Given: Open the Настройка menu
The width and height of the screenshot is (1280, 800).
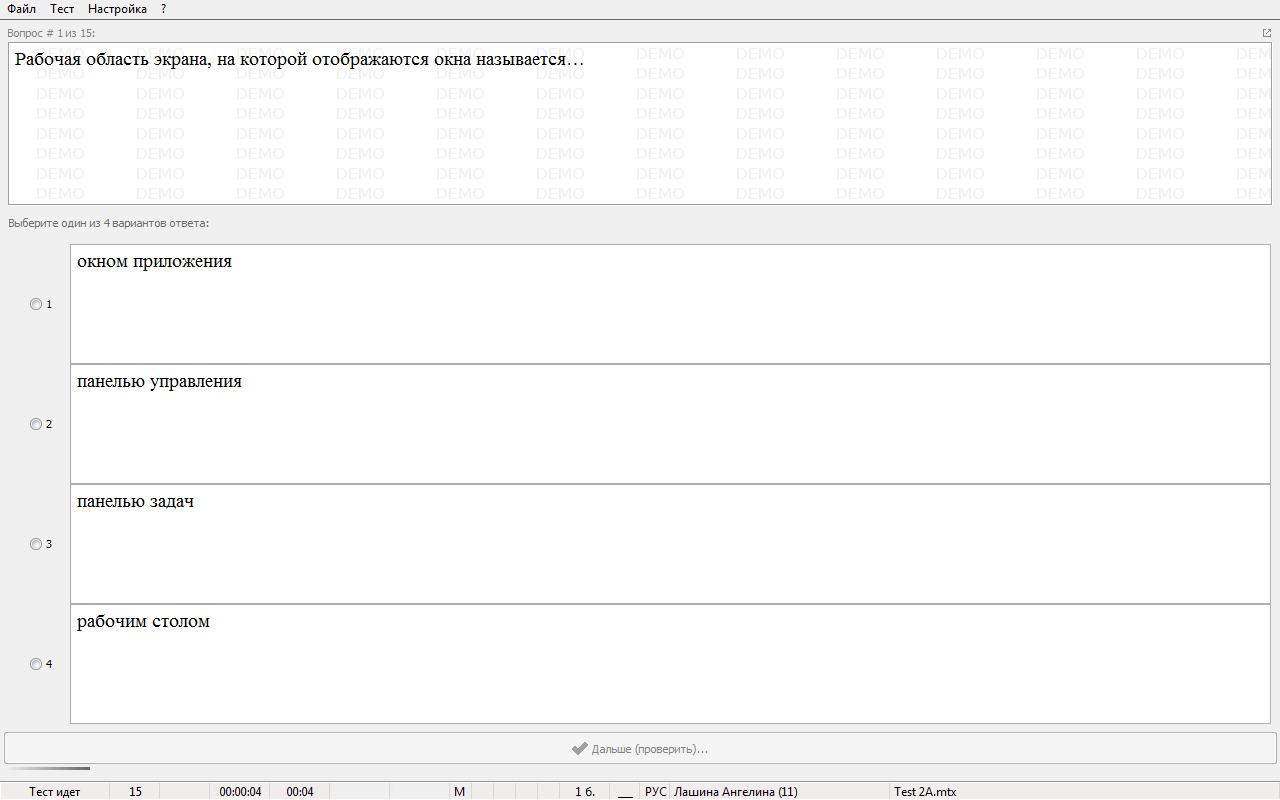Looking at the screenshot, I should point(117,9).
